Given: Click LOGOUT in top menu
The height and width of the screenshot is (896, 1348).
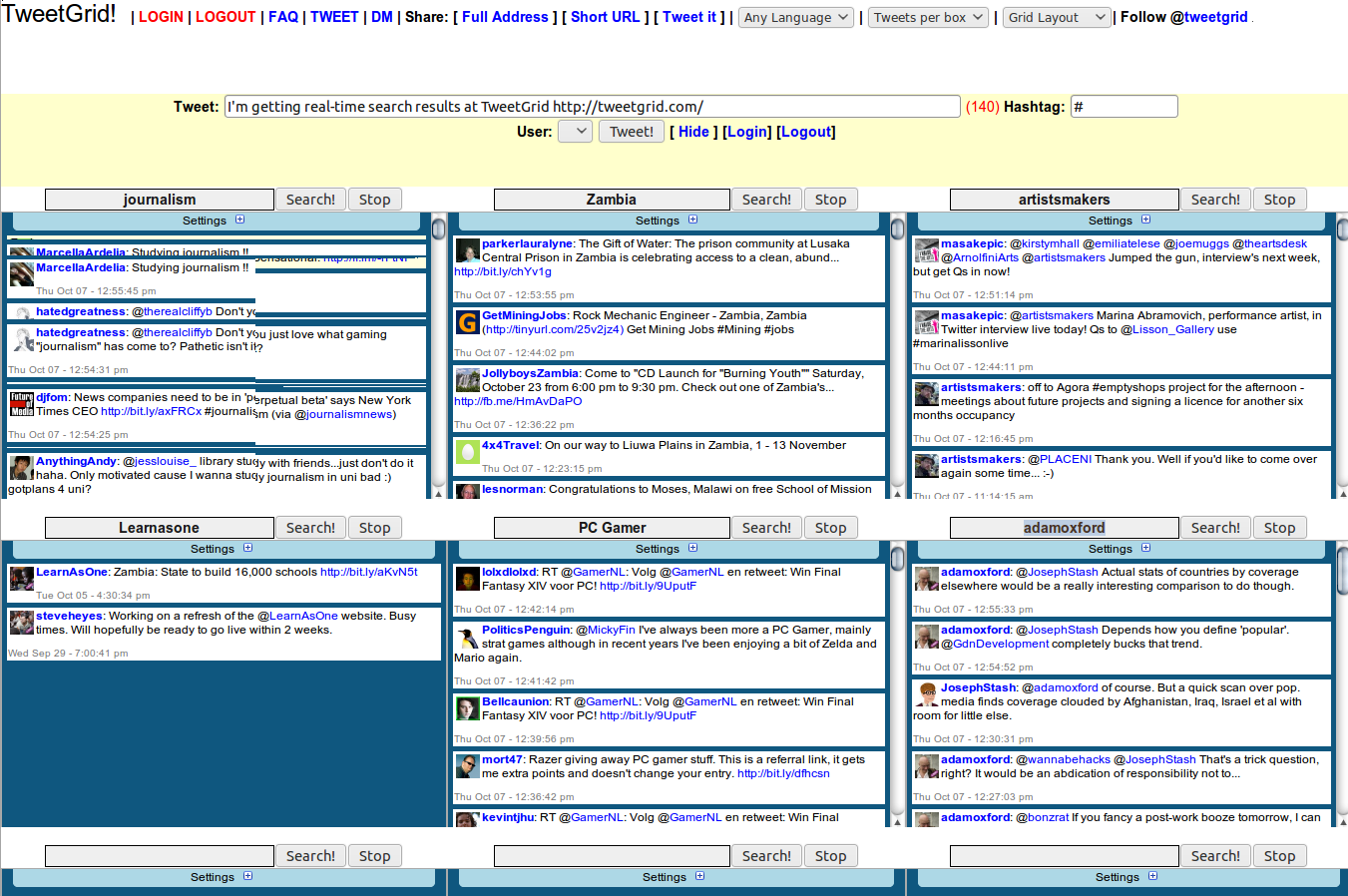Looking at the screenshot, I should (225, 17).
